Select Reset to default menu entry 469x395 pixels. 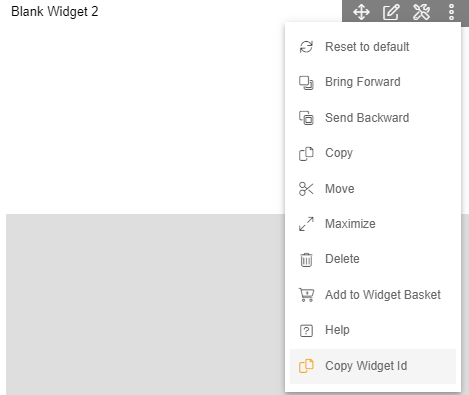tap(373, 47)
